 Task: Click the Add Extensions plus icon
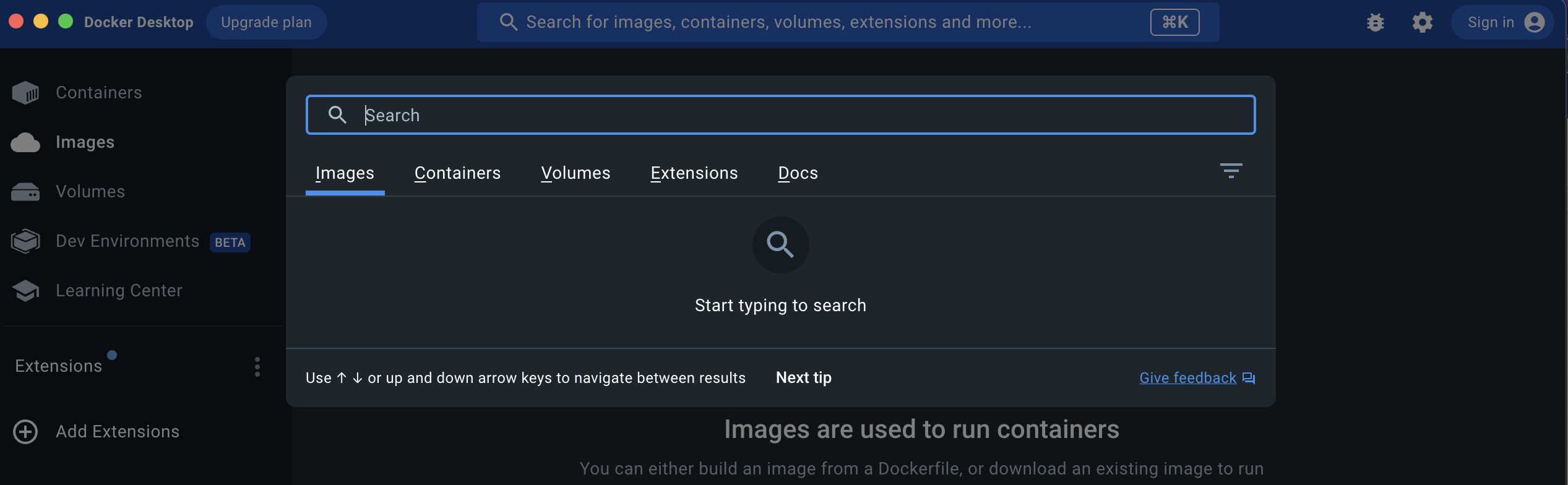25,432
